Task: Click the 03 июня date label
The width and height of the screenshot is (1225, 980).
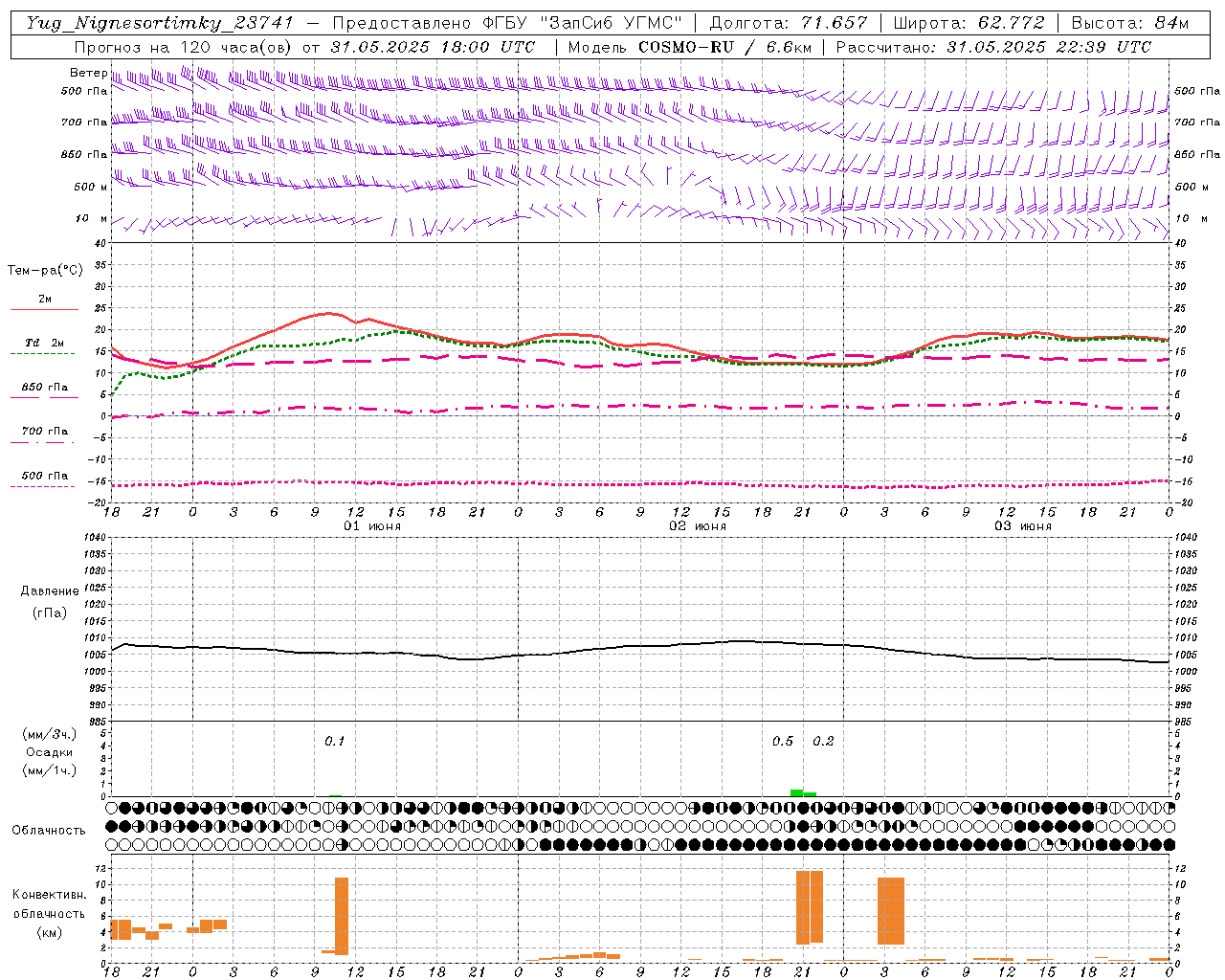Action: [x=1023, y=526]
